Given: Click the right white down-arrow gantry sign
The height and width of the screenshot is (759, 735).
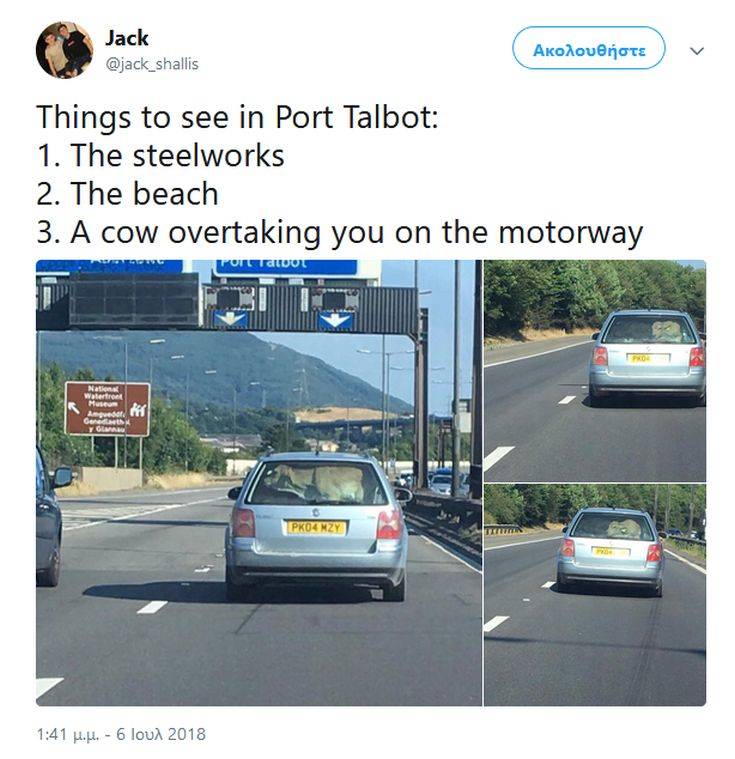Looking at the screenshot, I should pyautogui.click(x=335, y=320).
